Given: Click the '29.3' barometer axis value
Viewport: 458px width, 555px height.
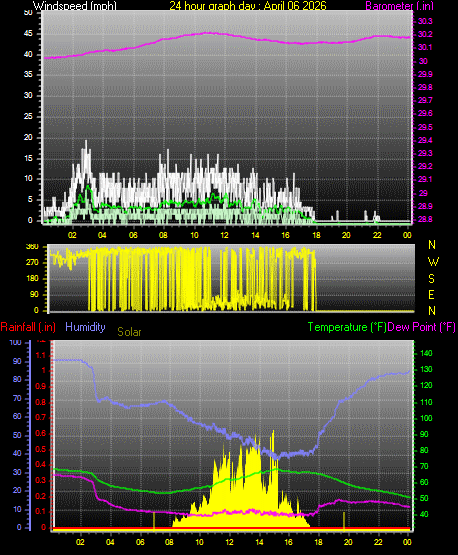Looking at the screenshot, I should (425, 153).
